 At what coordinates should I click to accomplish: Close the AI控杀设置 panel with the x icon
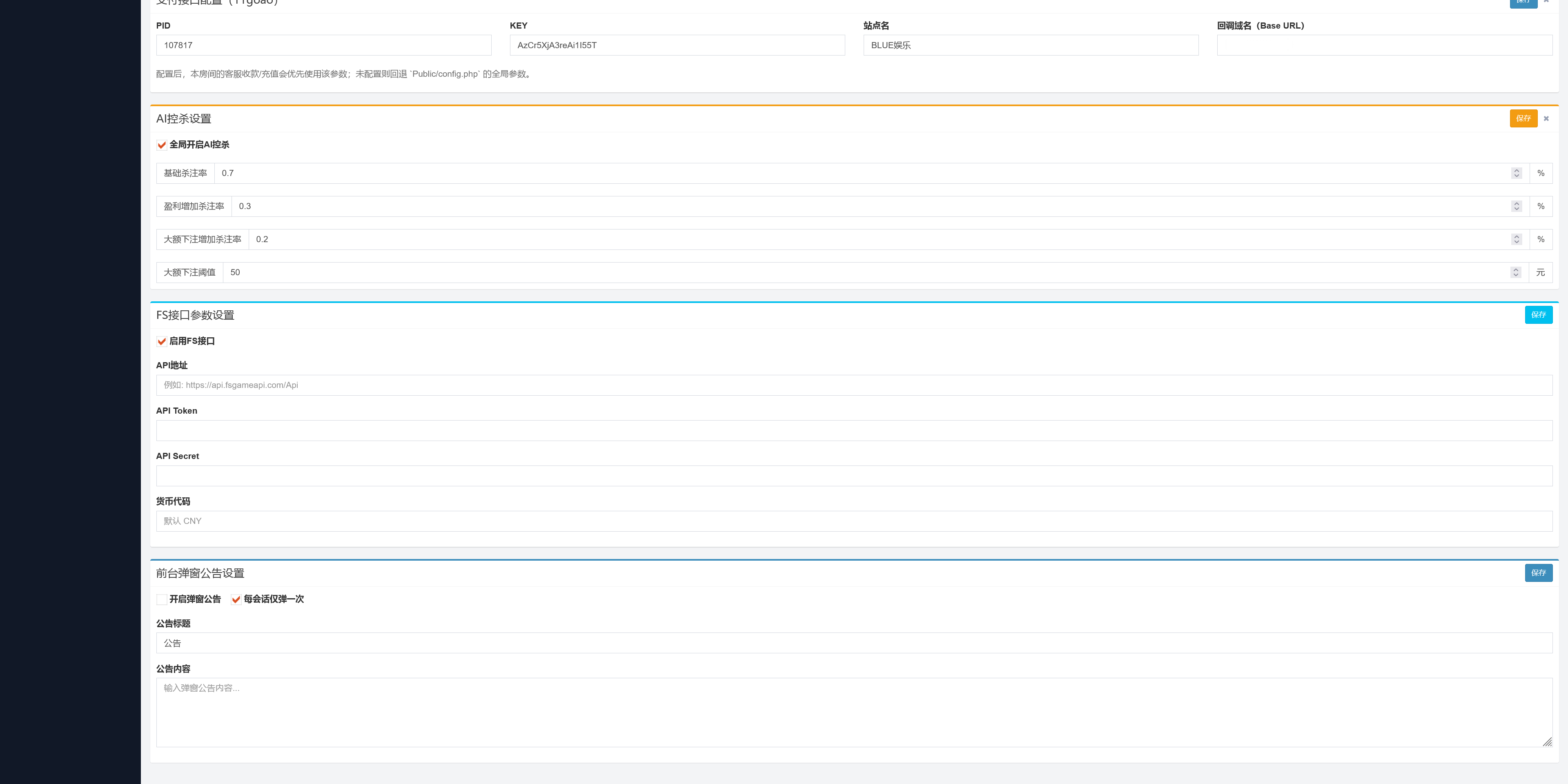click(x=1546, y=118)
